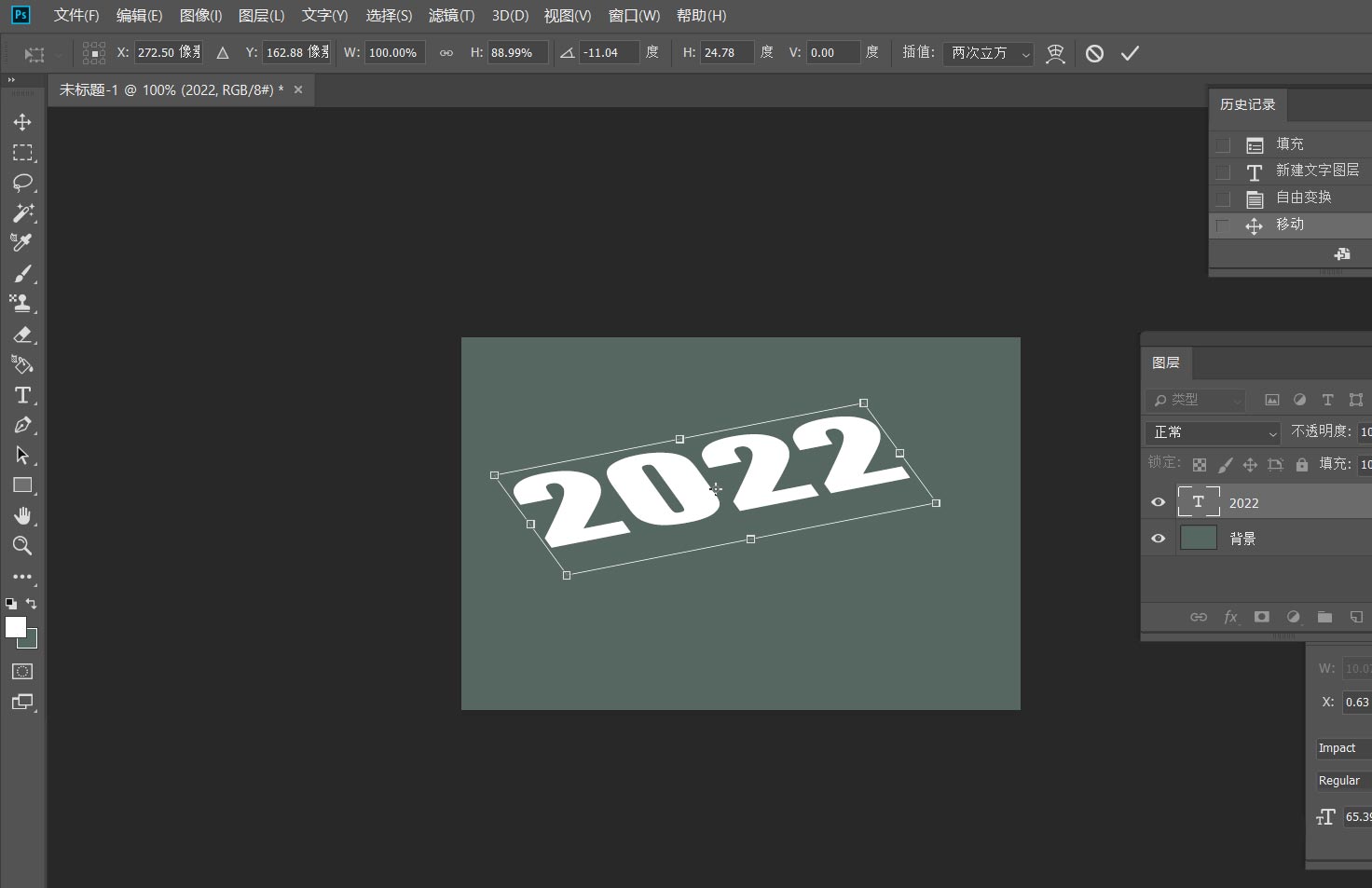
Task: Select the Clone Stamp tool
Action: (x=22, y=303)
